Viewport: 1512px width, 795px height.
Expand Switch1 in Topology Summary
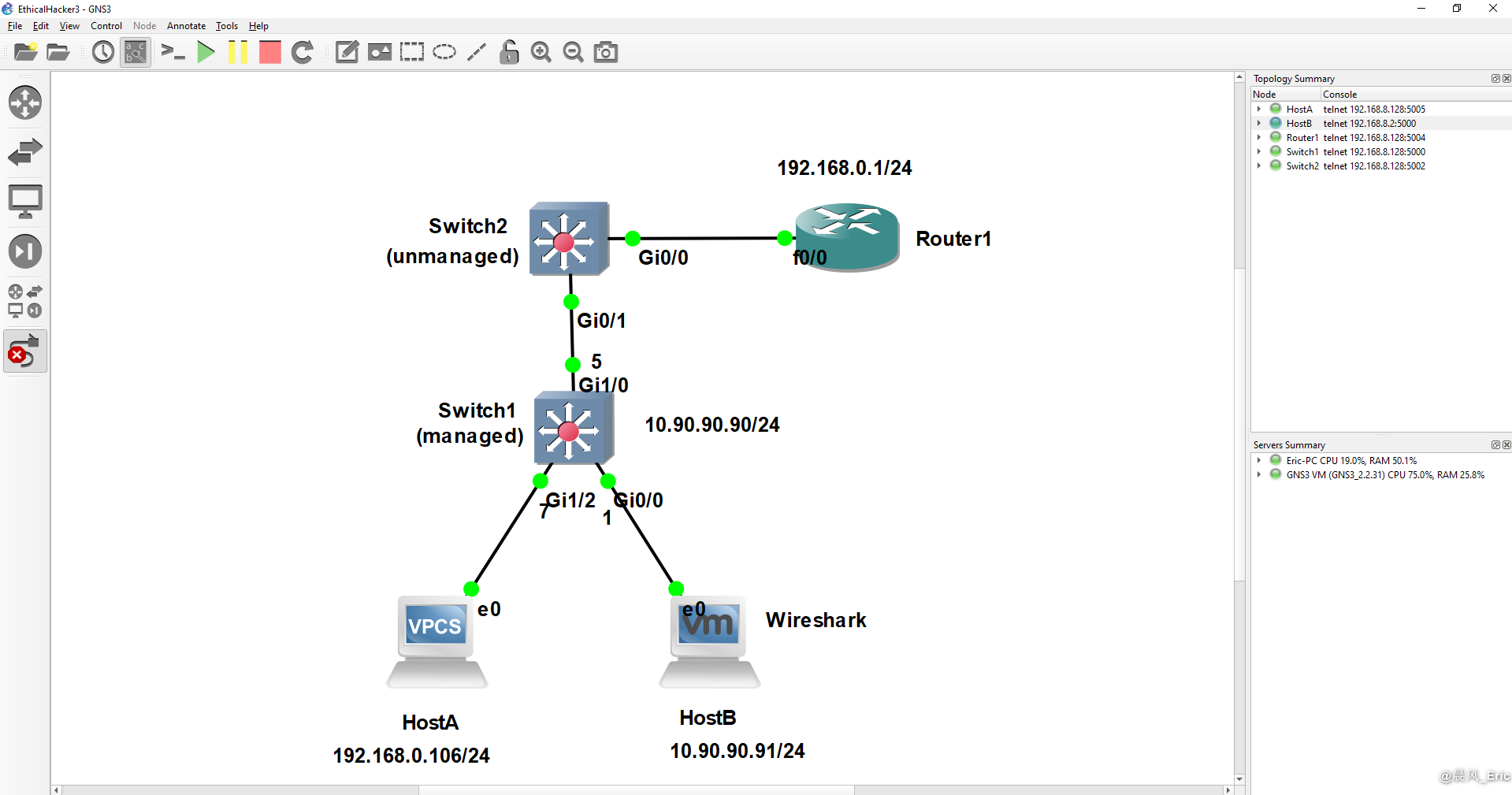pyautogui.click(x=1259, y=152)
